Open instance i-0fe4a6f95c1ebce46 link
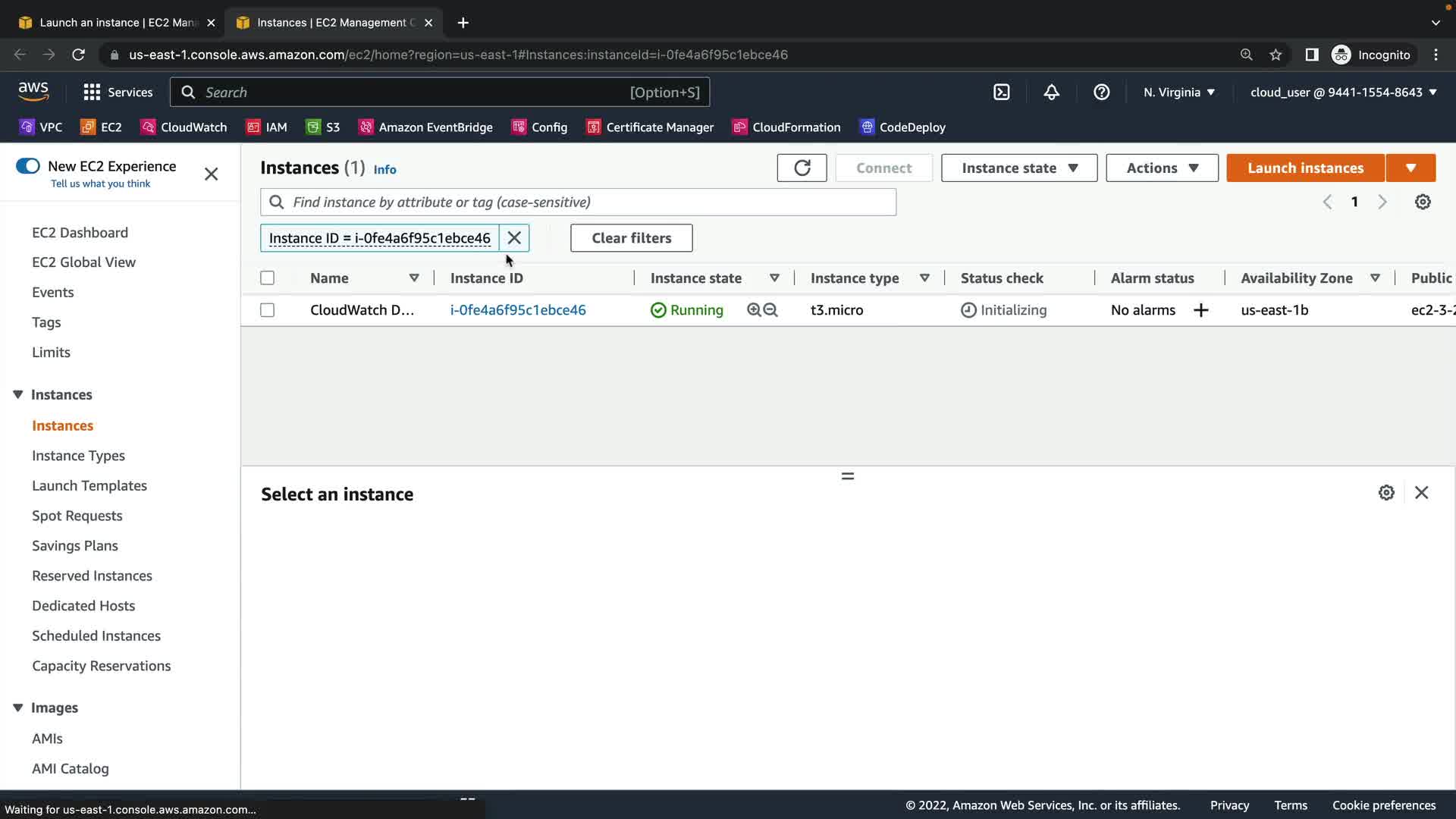The width and height of the screenshot is (1456, 819). pyautogui.click(x=518, y=310)
